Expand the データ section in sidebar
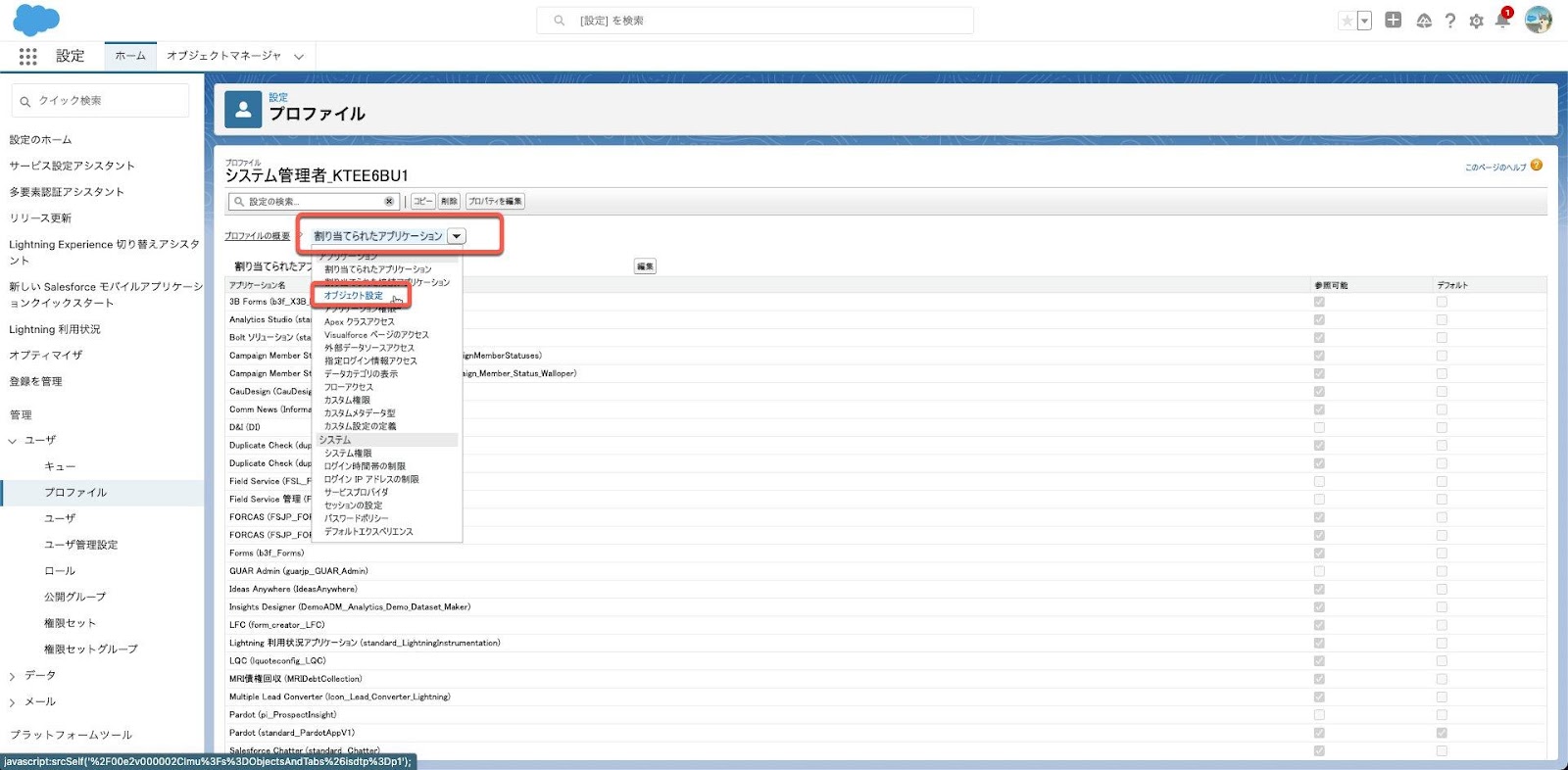 (13, 676)
